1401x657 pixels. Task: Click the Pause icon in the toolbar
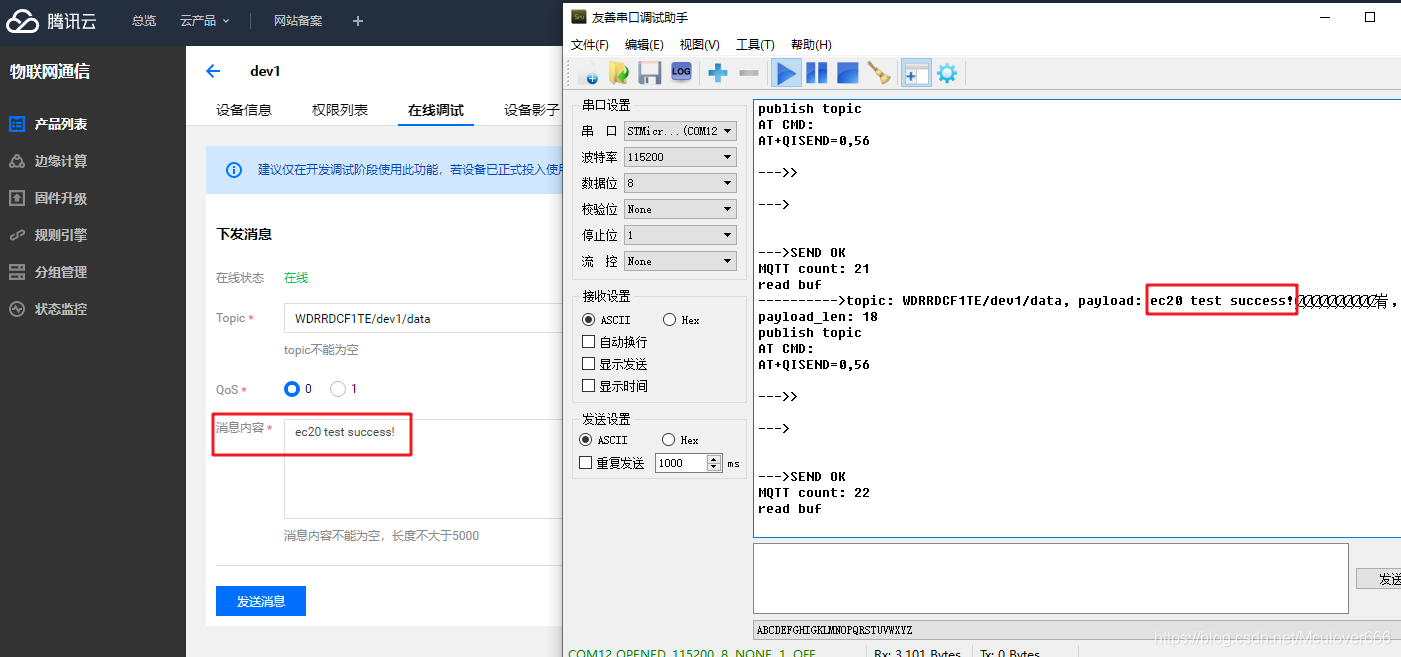(815, 72)
